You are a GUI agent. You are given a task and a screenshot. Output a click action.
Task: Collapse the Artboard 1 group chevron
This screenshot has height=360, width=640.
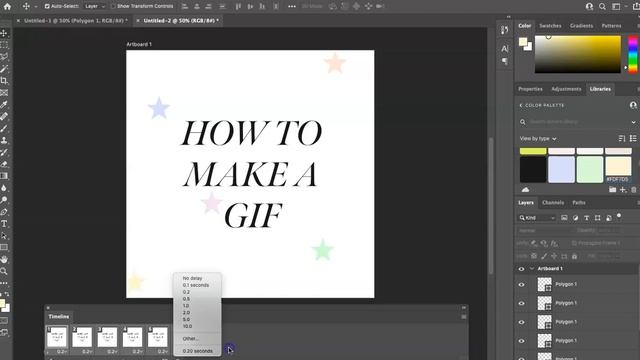[532, 269]
